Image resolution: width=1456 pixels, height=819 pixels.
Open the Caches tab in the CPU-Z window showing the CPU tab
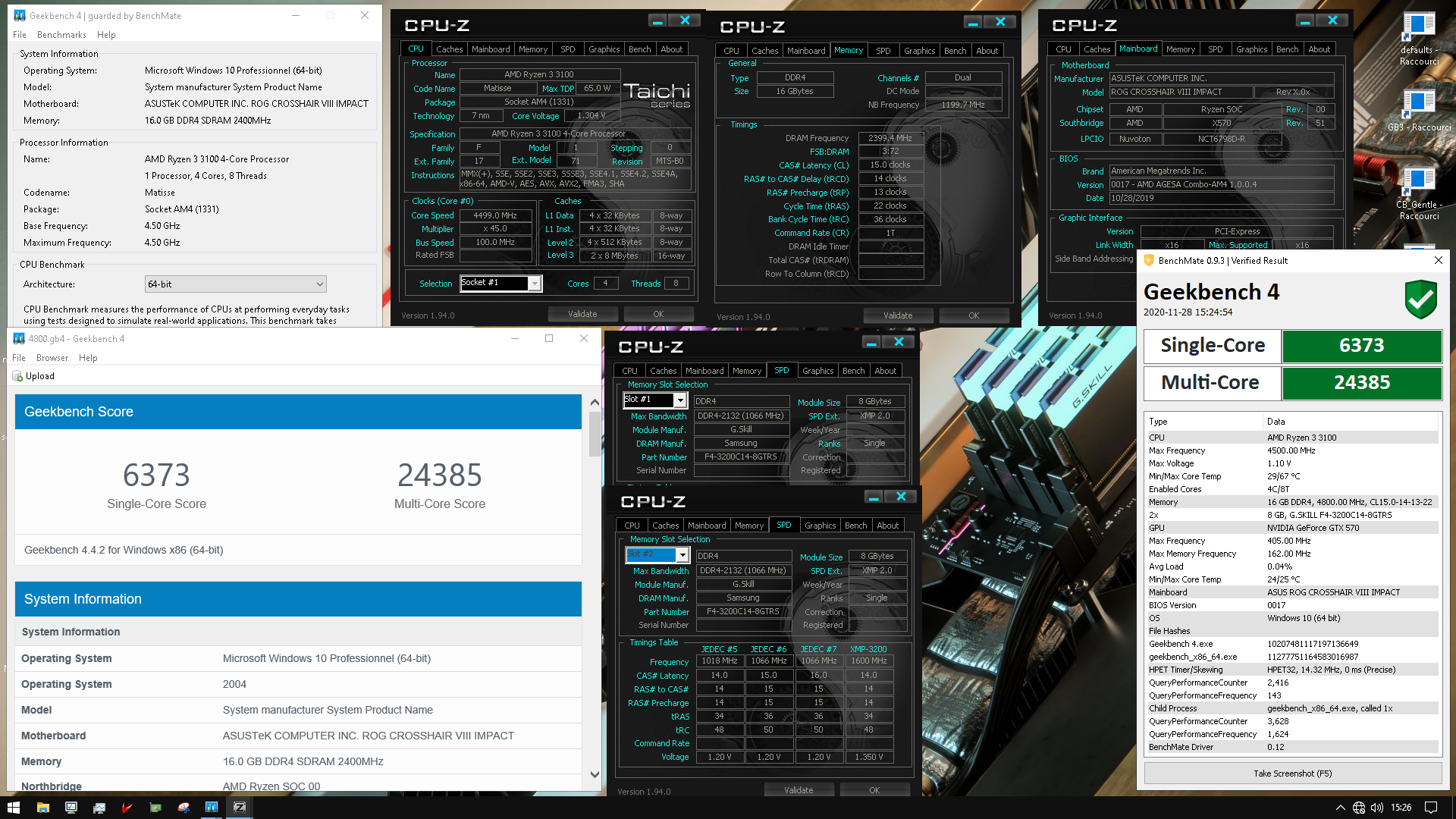(450, 49)
